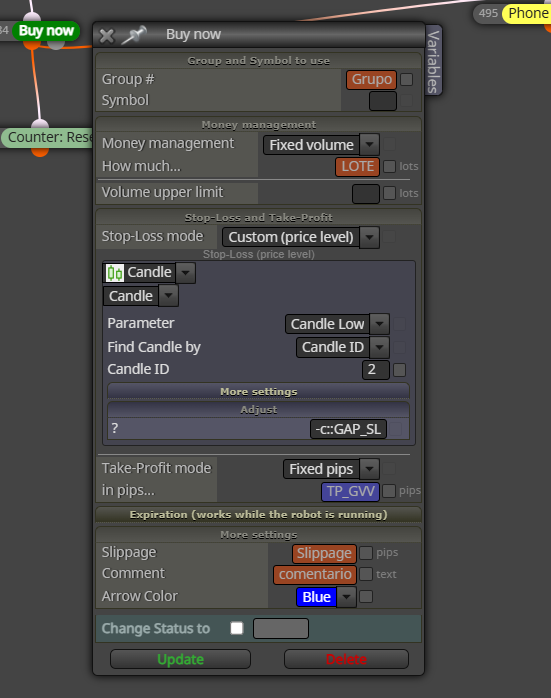Toggle the Candle ID checkbox
551x698 pixels.
click(400, 369)
